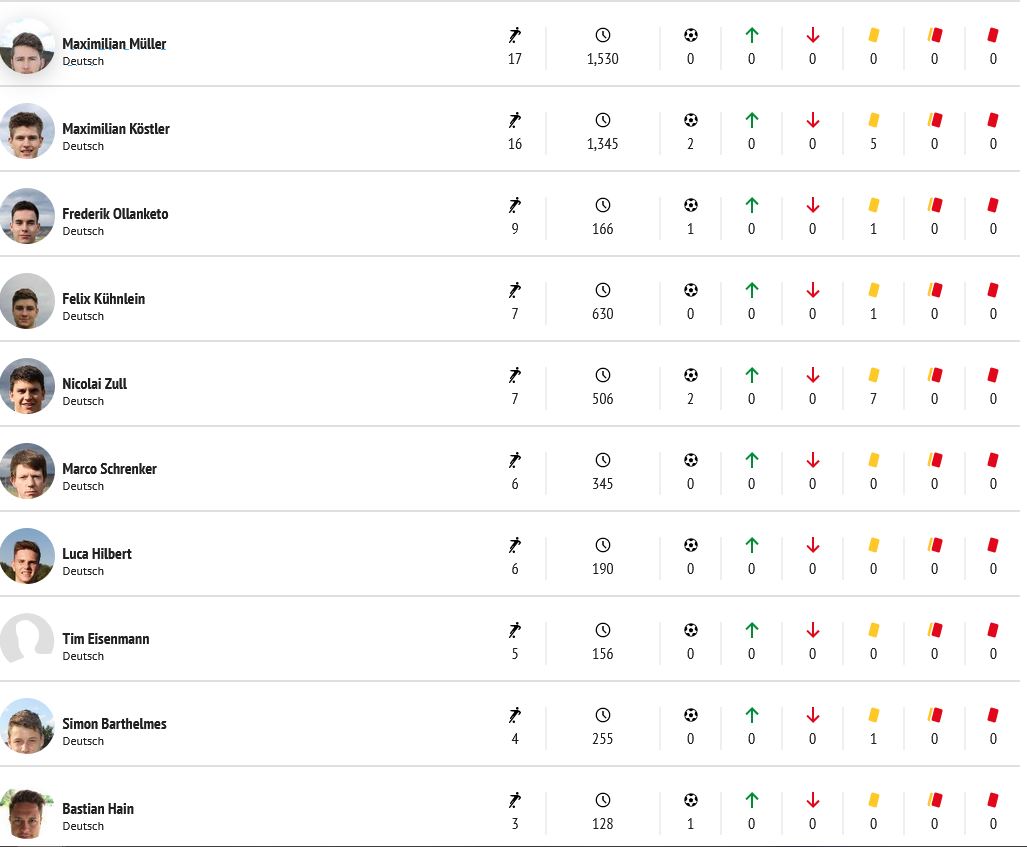This screenshot has width=1027, height=847.
Task: Click the minutes clock icon for Simon Barthelmes
Action: [603, 715]
